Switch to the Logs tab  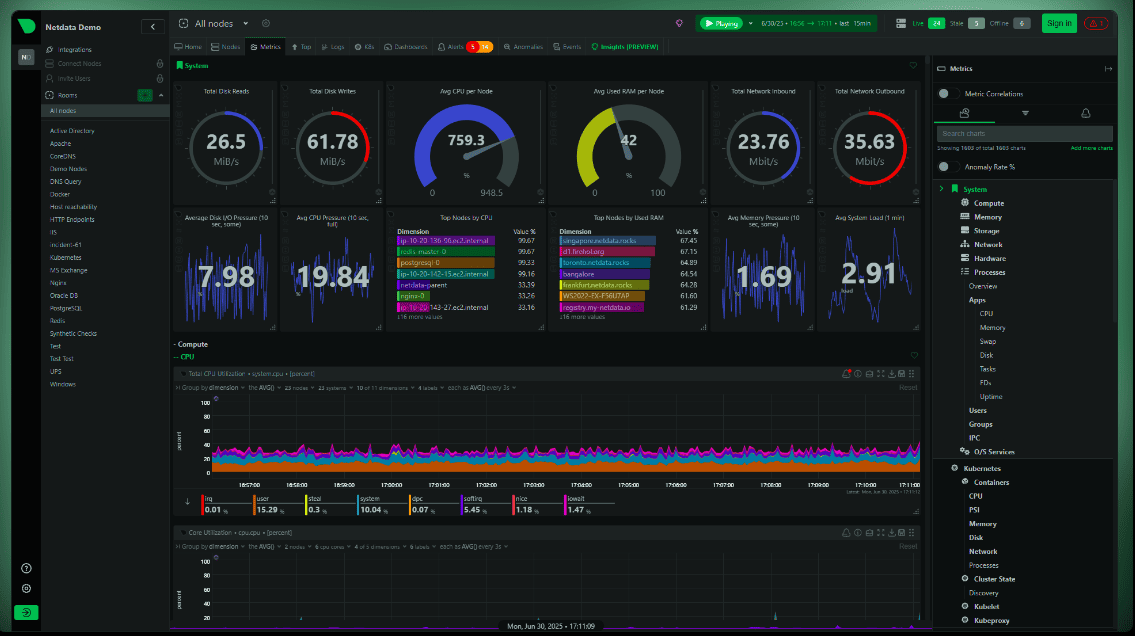[x=333, y=46]
